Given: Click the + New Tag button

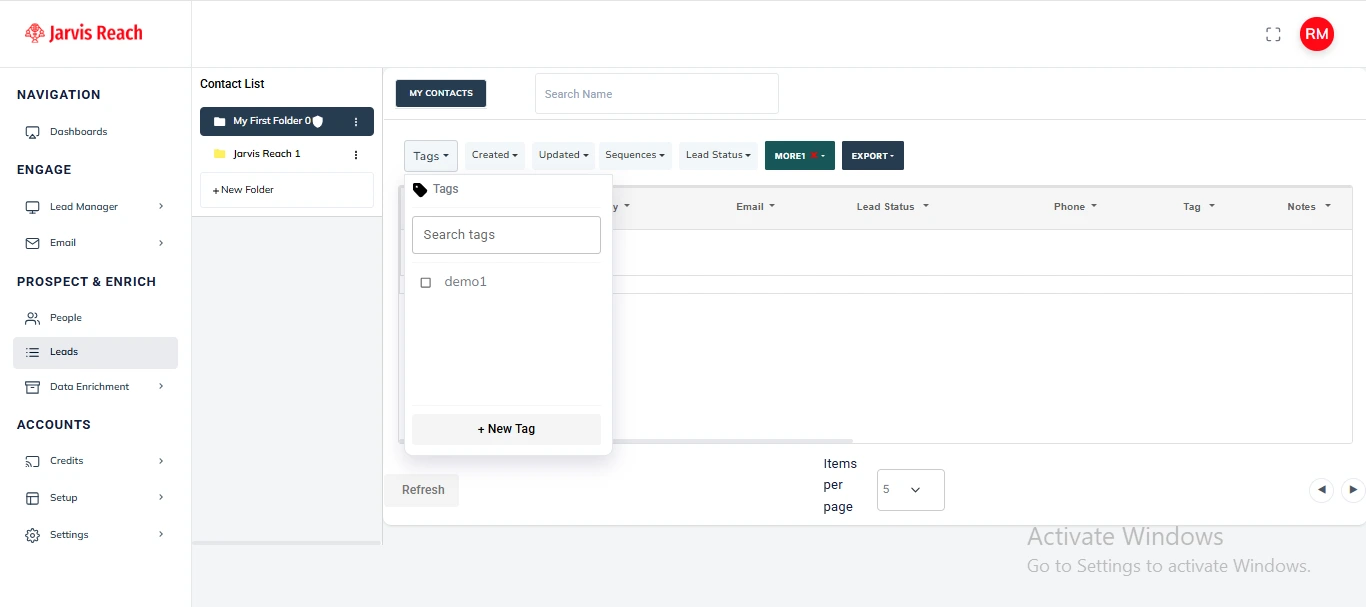Looking at the screenshot, I should pyautogui.click(x=506, y=429).
